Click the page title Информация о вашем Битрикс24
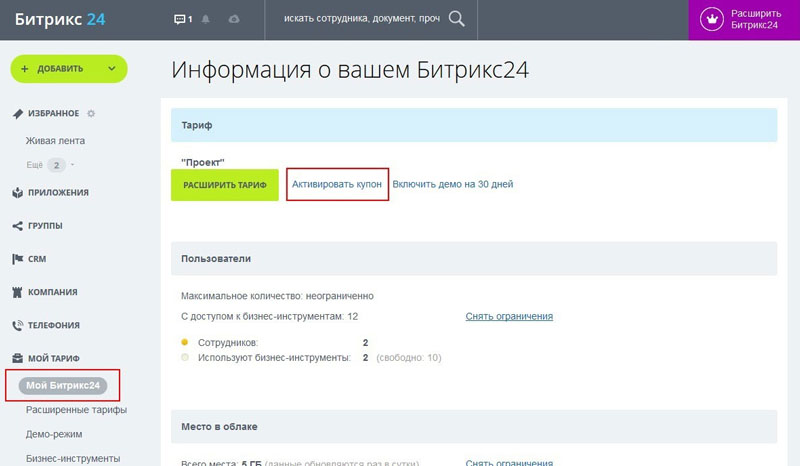This screenshot has width=800, height=466. 350,70
